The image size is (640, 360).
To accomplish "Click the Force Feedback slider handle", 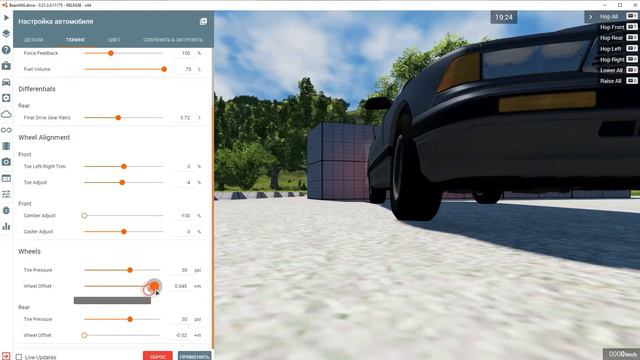I will [x=111, y=53].
